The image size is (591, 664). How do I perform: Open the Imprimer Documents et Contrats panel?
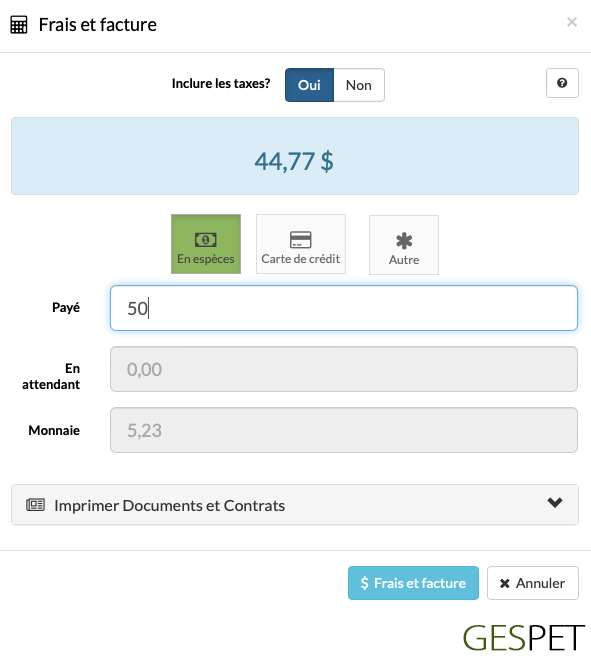click(295, 505)
